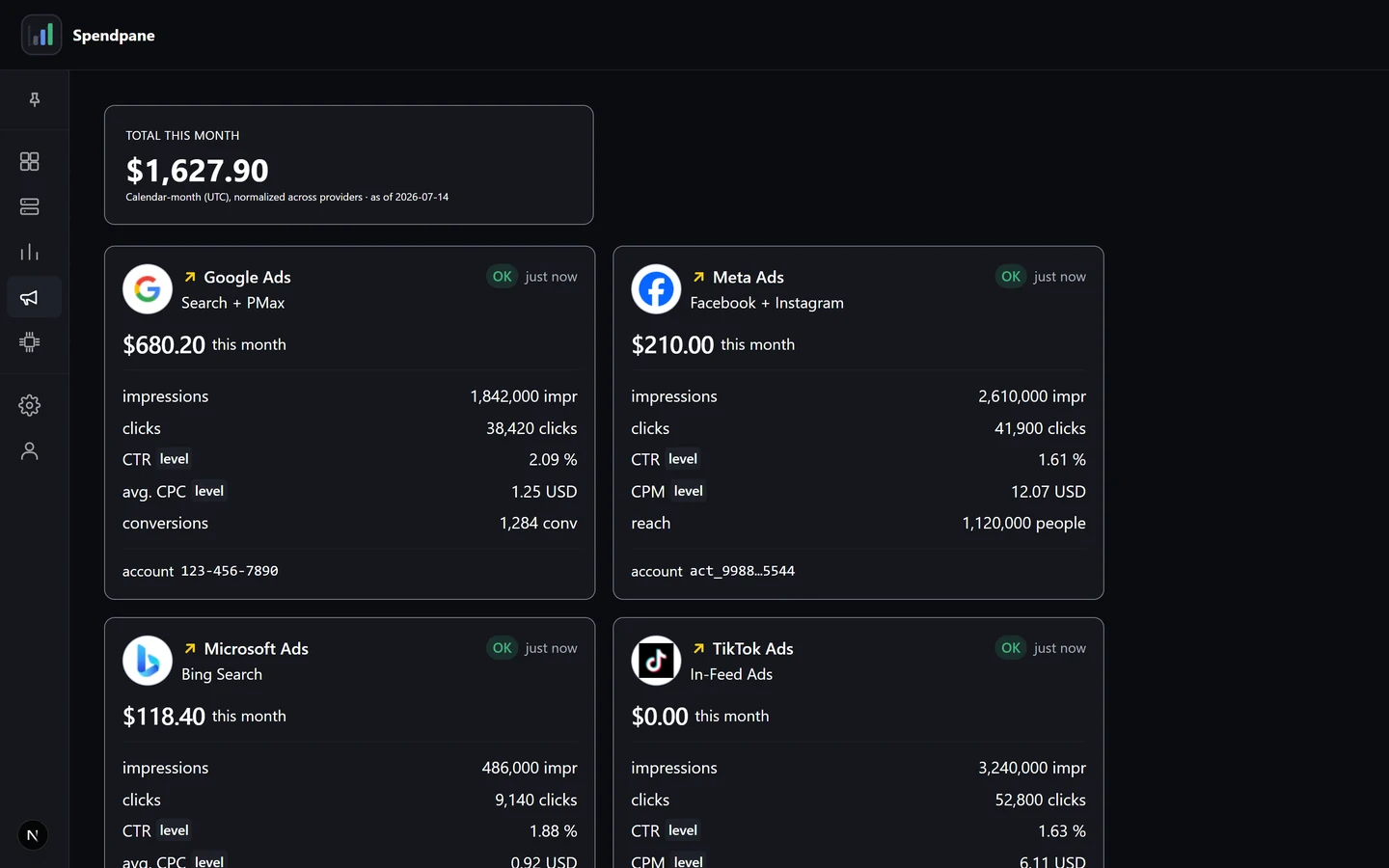Click the 1.63 % CTR value
The width and height of the screenshot is (1389, 868).
pyautogui.click(x=1062, y=831)
